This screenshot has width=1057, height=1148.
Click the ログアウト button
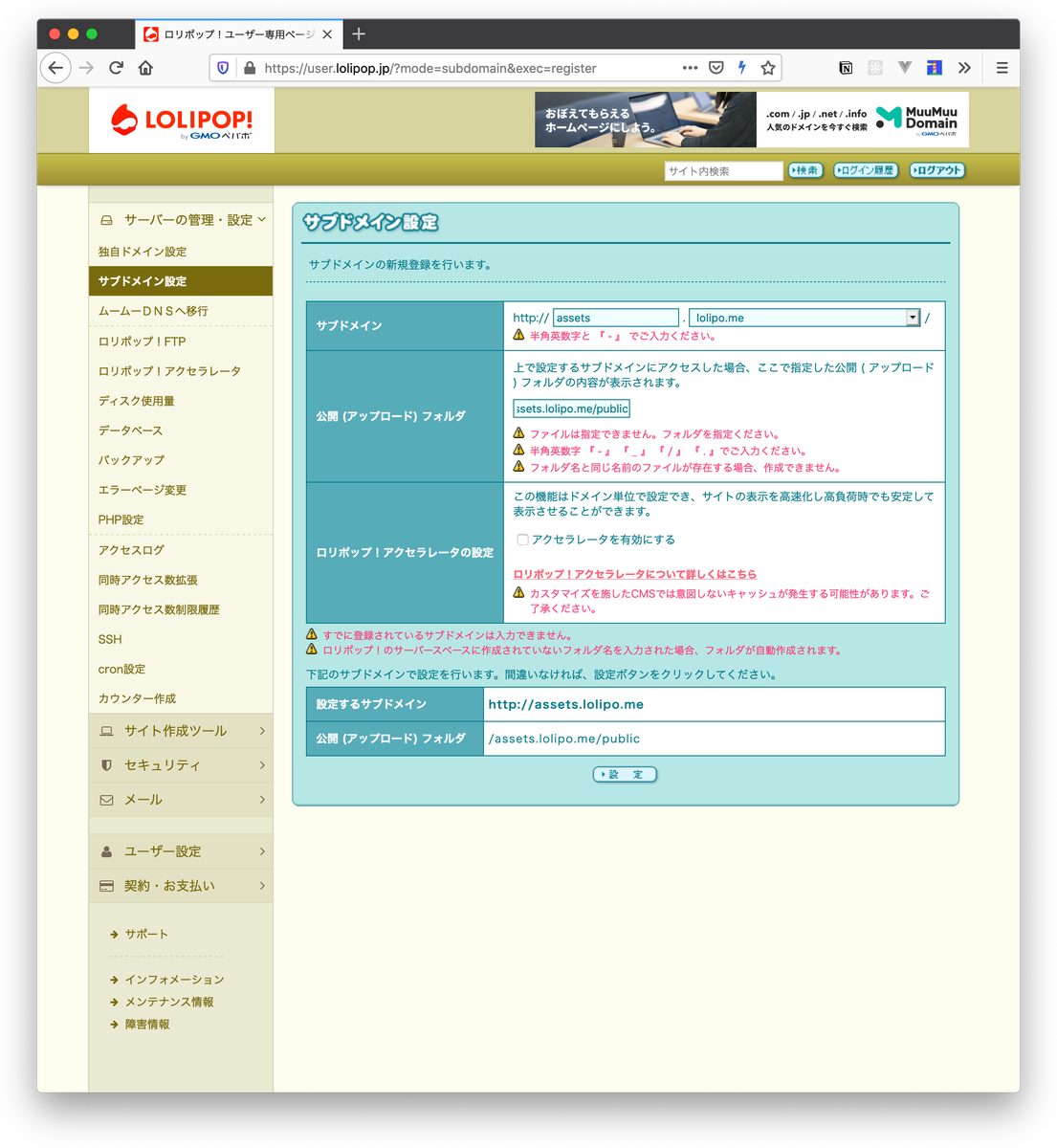pyautogui.click(x=936, y=170)
